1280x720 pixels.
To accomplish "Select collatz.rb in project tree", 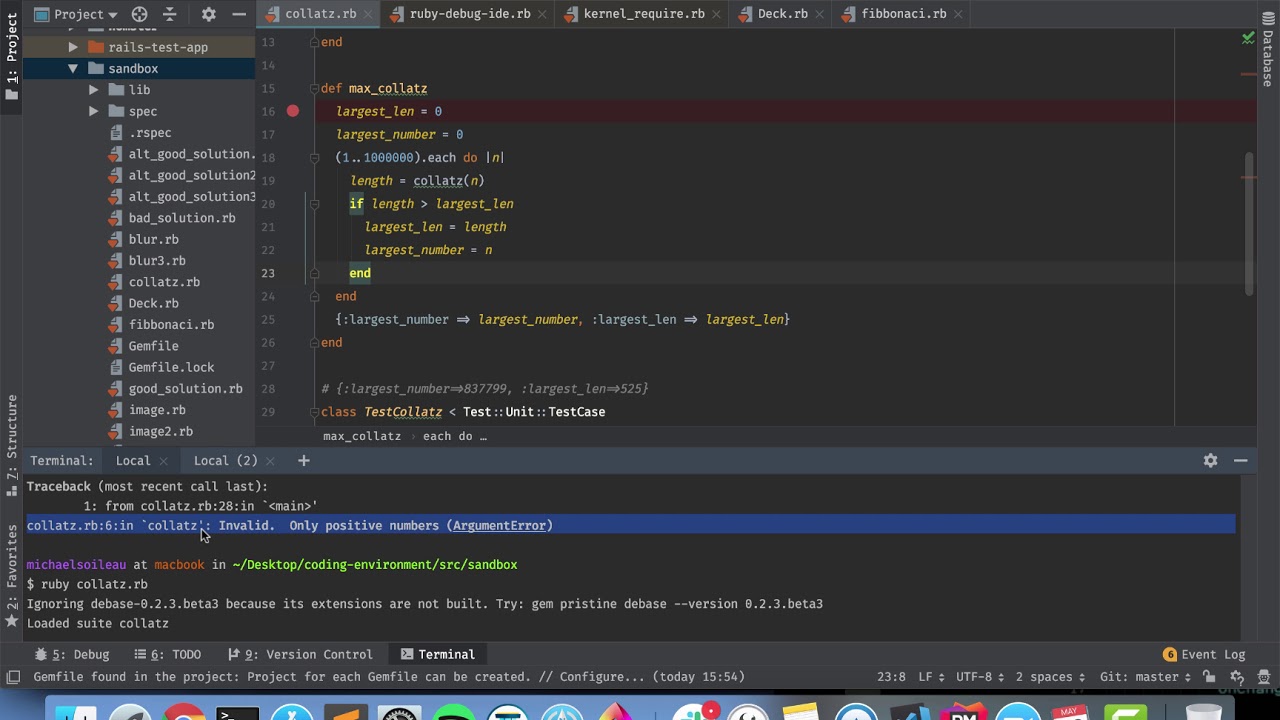I will 164,282.
